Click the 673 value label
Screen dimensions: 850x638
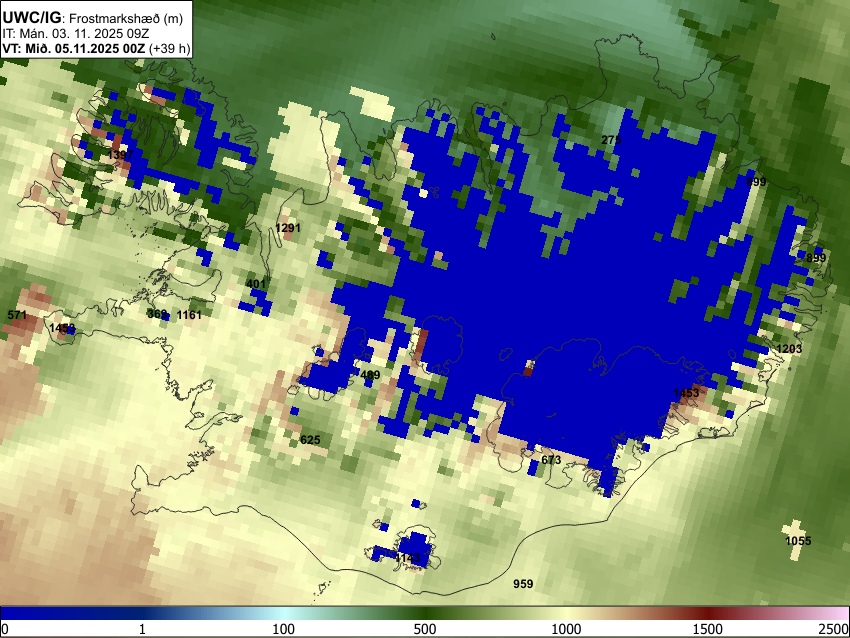[551, 460]
